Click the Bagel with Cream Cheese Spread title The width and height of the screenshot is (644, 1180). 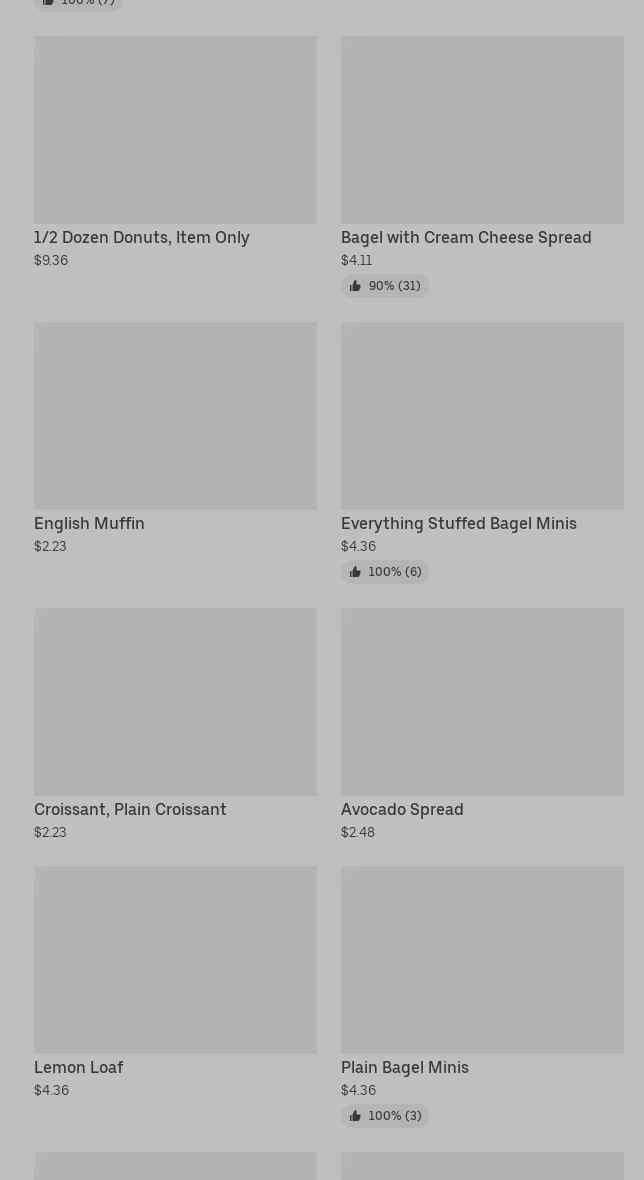pyautogui.click(x=466, y=238)
